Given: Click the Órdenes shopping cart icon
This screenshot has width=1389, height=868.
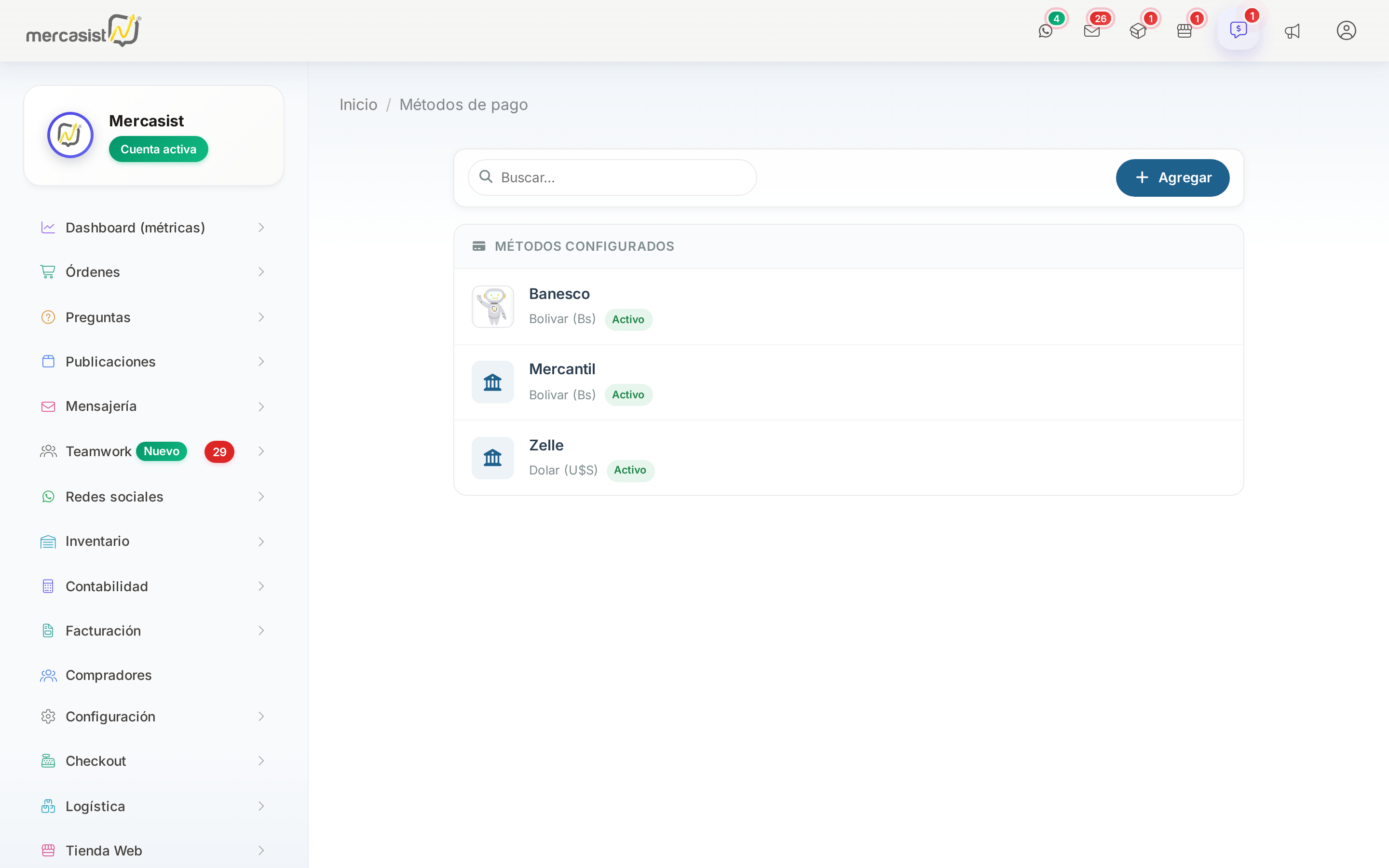Looking at the screenshot, I should coord(48,272).
